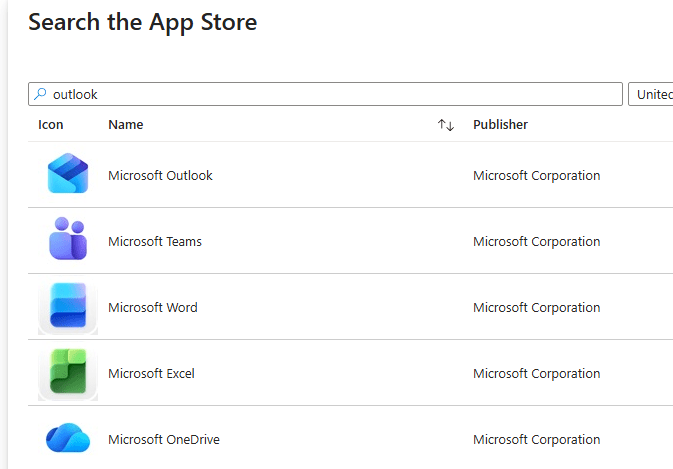
Task: Click the Microsoft Word app icon
Action: point(68,307)
